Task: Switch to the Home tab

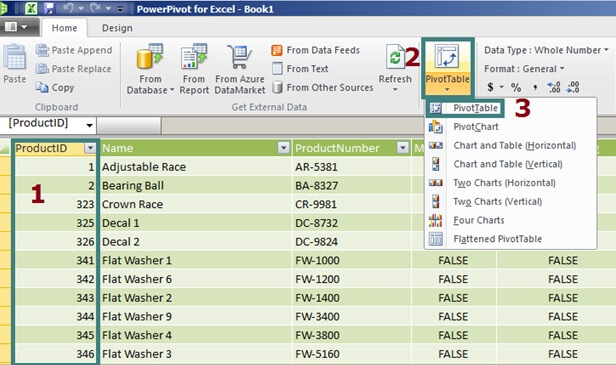Action: [64, 28]
